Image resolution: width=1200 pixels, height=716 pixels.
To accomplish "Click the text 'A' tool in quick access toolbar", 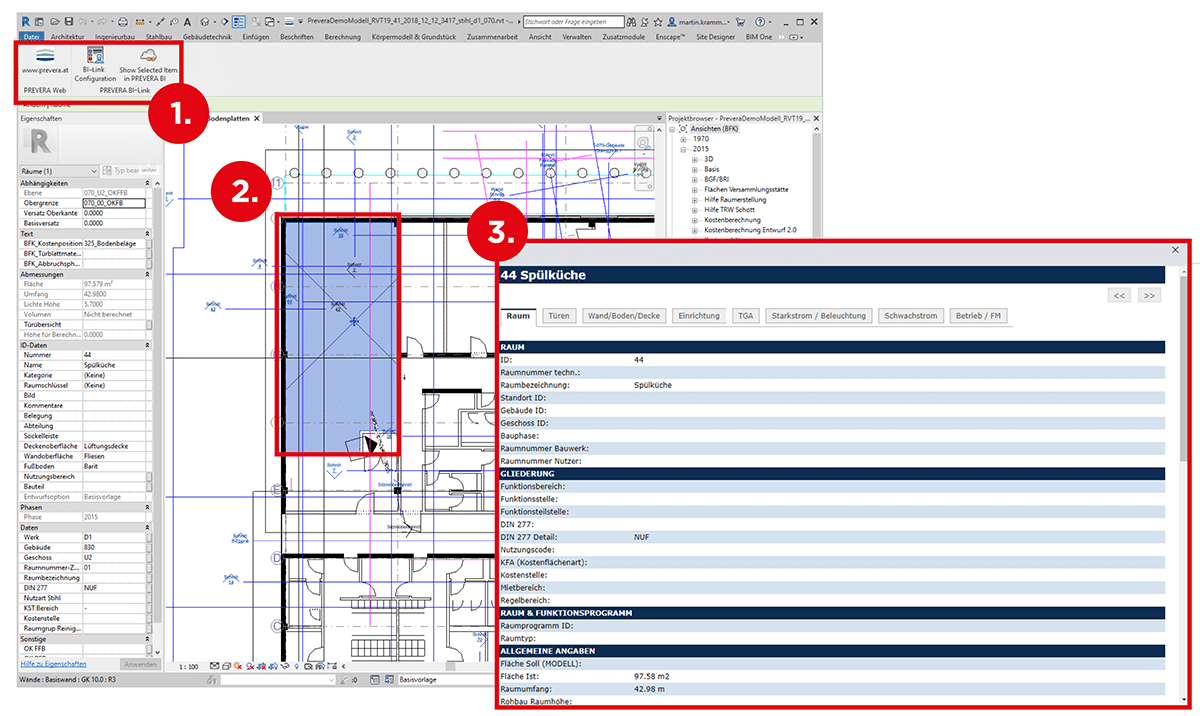I will point(187,21).
